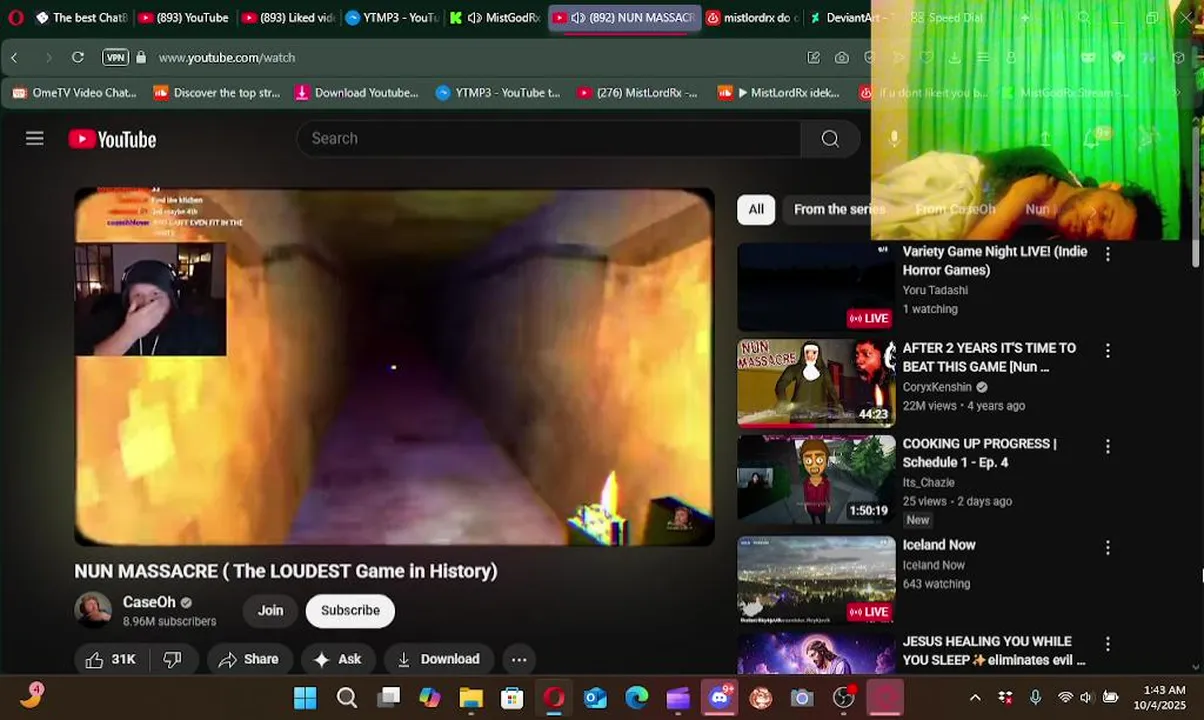Open Task View on the taskbar
Screen dimensions: 1204x720
pyautogui.click(x=389, y=697)
